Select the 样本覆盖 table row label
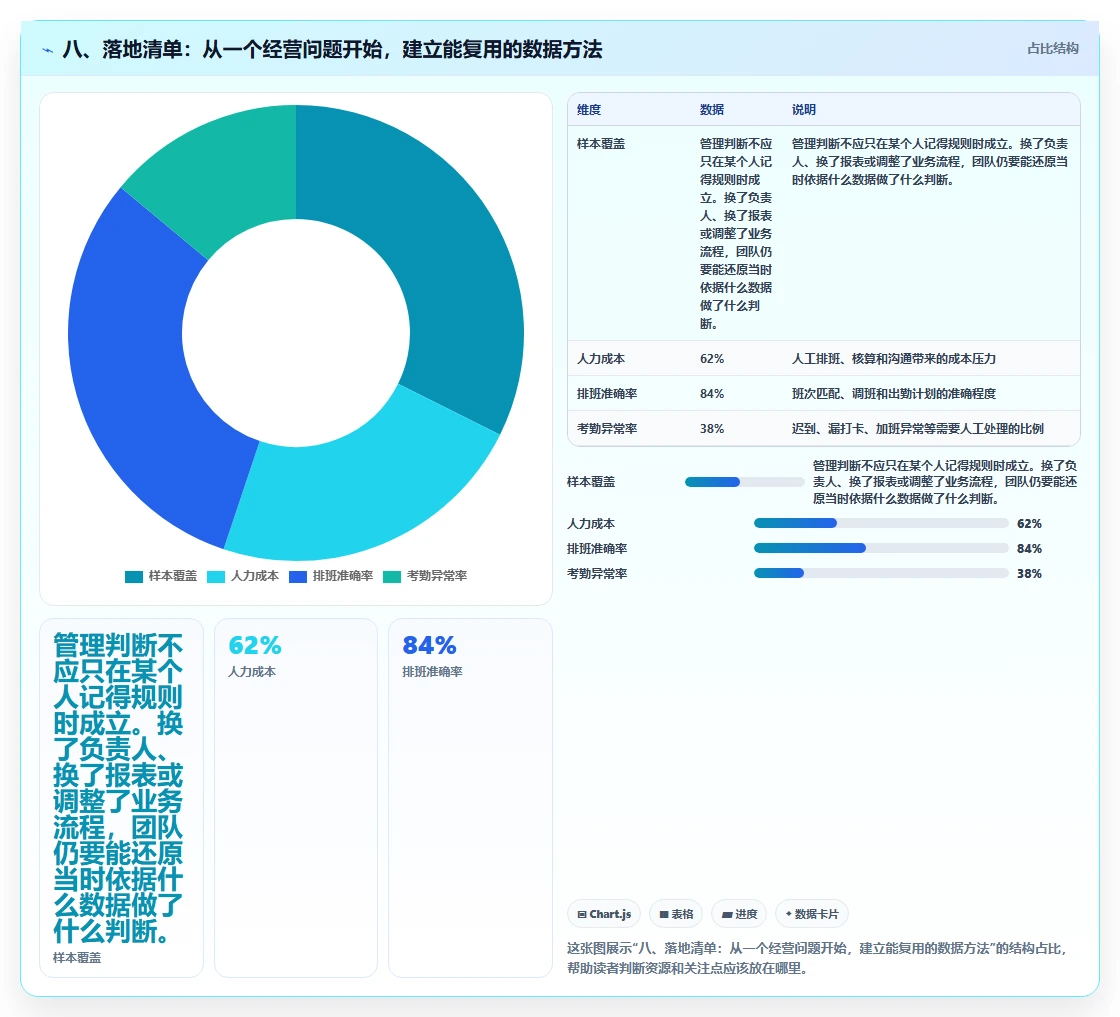This screenshot has height=1017, width=1120. click(x=601, y=144)
